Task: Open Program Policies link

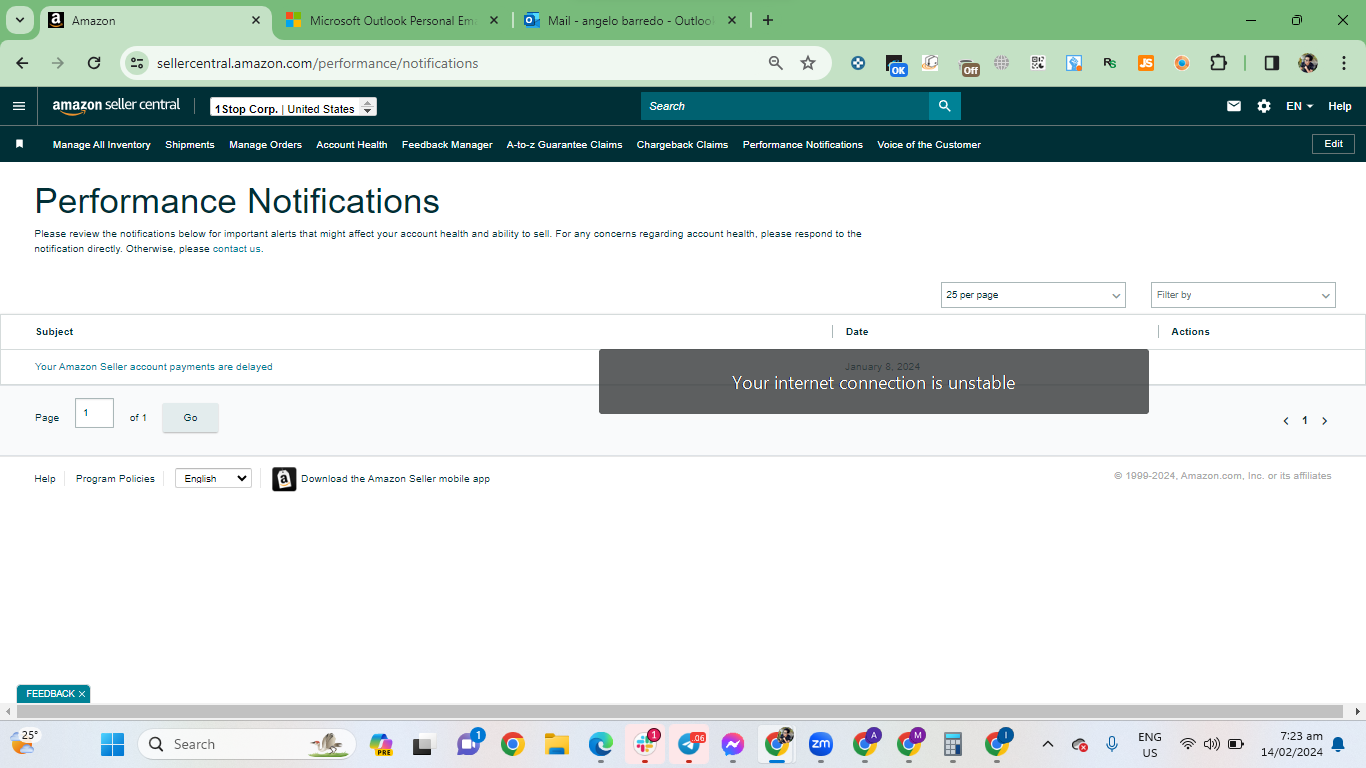Action: (115, 479)
